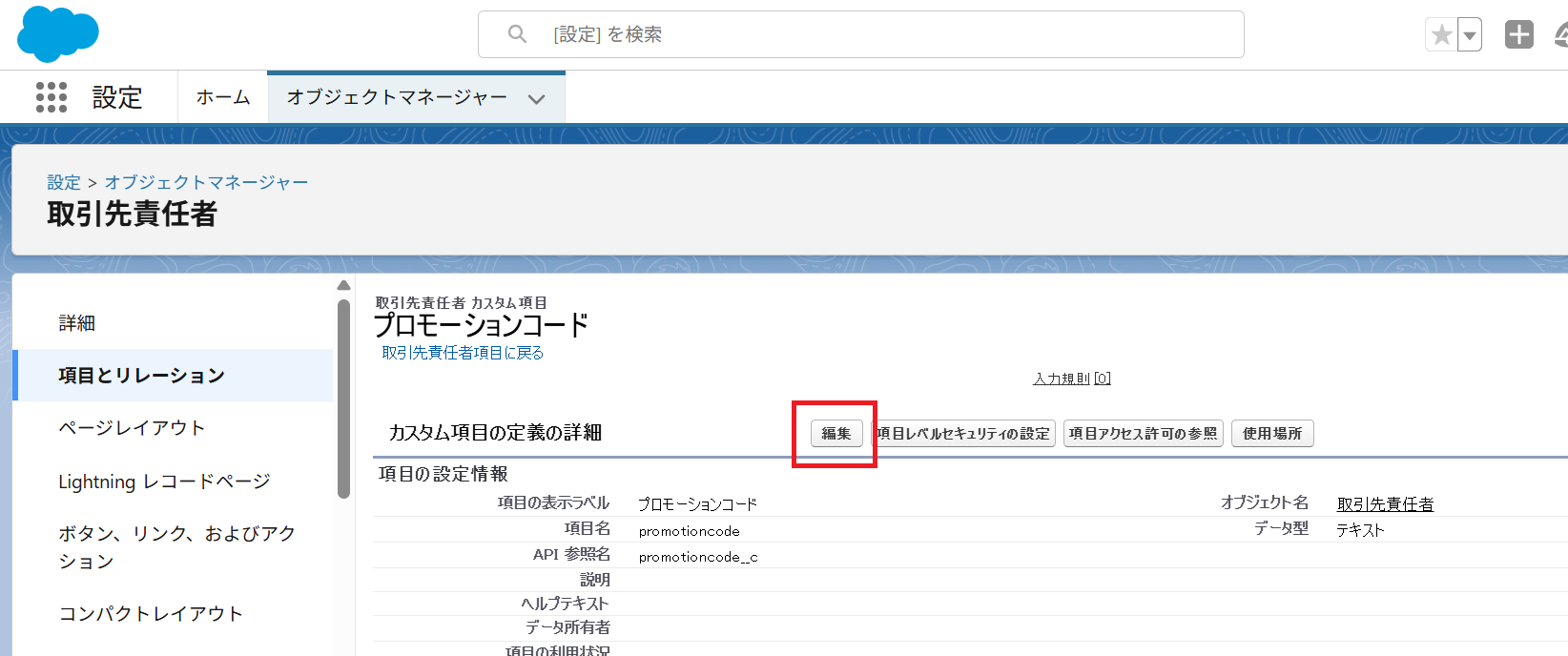The image size is (1568, 656).
Task: Click the favorites star icon
Action: 1441,35
